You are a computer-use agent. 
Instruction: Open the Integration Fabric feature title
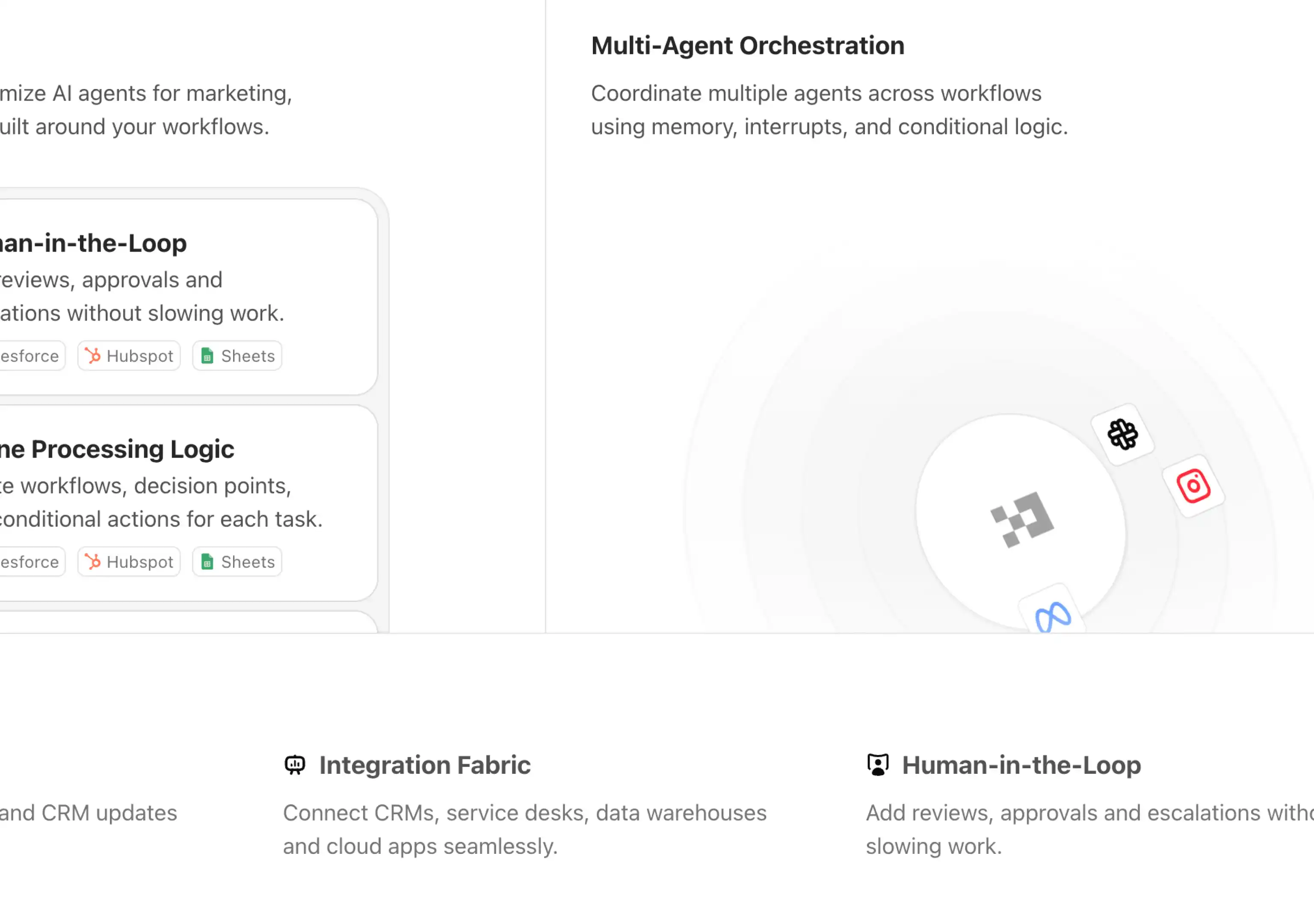point(425,765)
